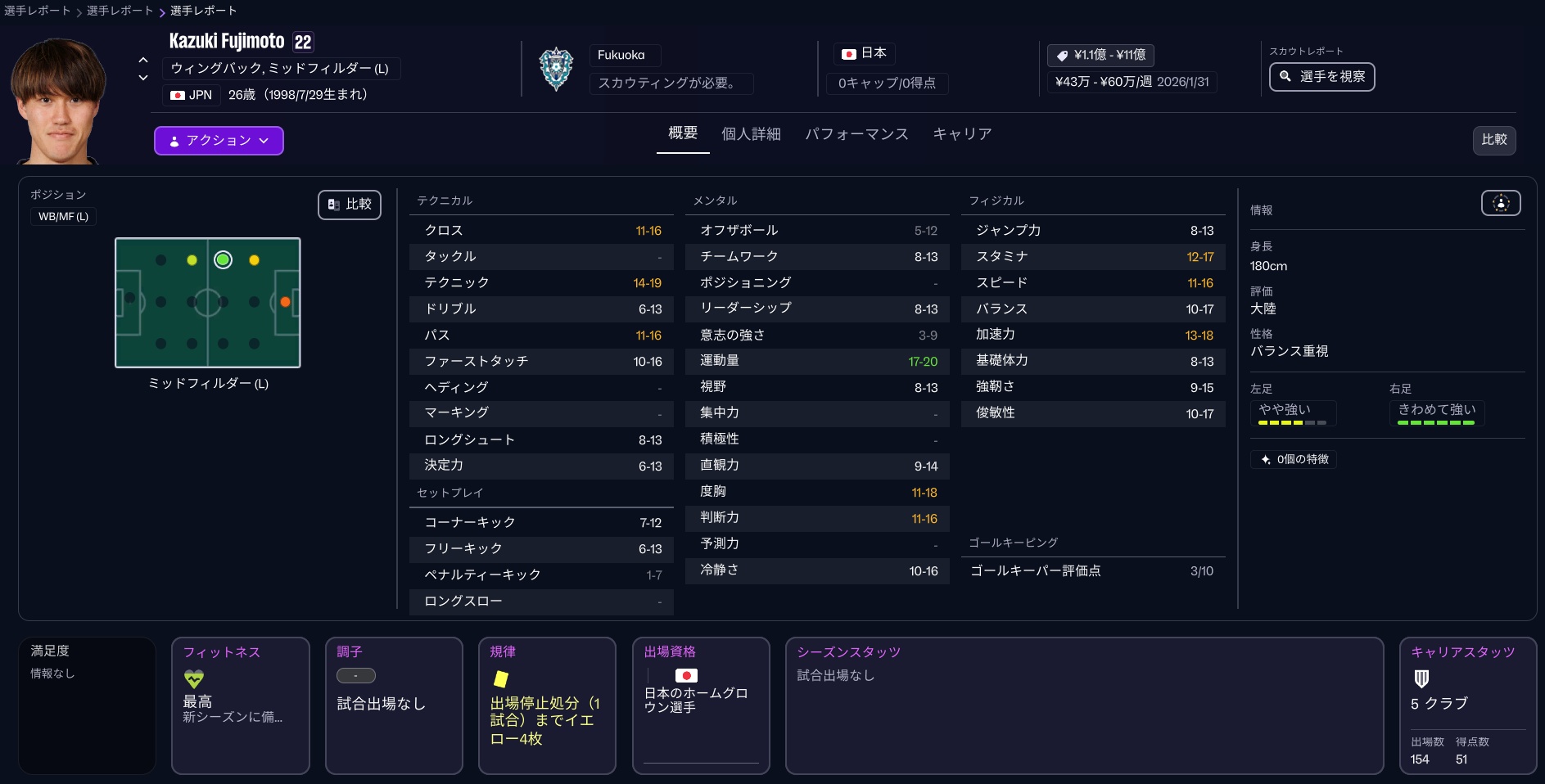Click the price tag transfer value badge
This screenshot has height=784, width=1545.
click(x=1100, y=55)
